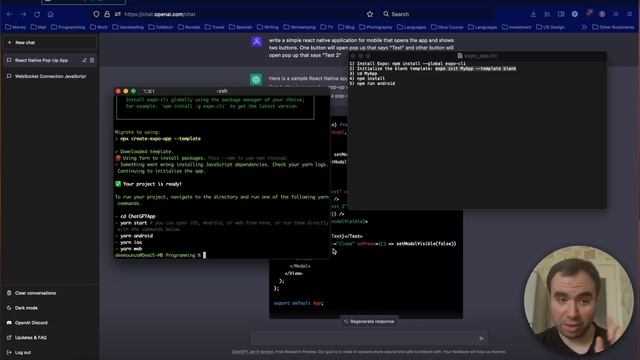Image resolution: width=640 pixels, height=360 pixels.
Task: Click 'Your project is ready!' line in terminal
Action: (x=149, y=184)
